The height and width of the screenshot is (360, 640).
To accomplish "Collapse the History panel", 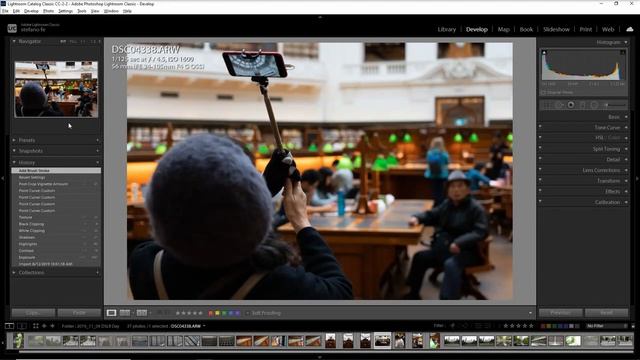I will click(14, 162).
